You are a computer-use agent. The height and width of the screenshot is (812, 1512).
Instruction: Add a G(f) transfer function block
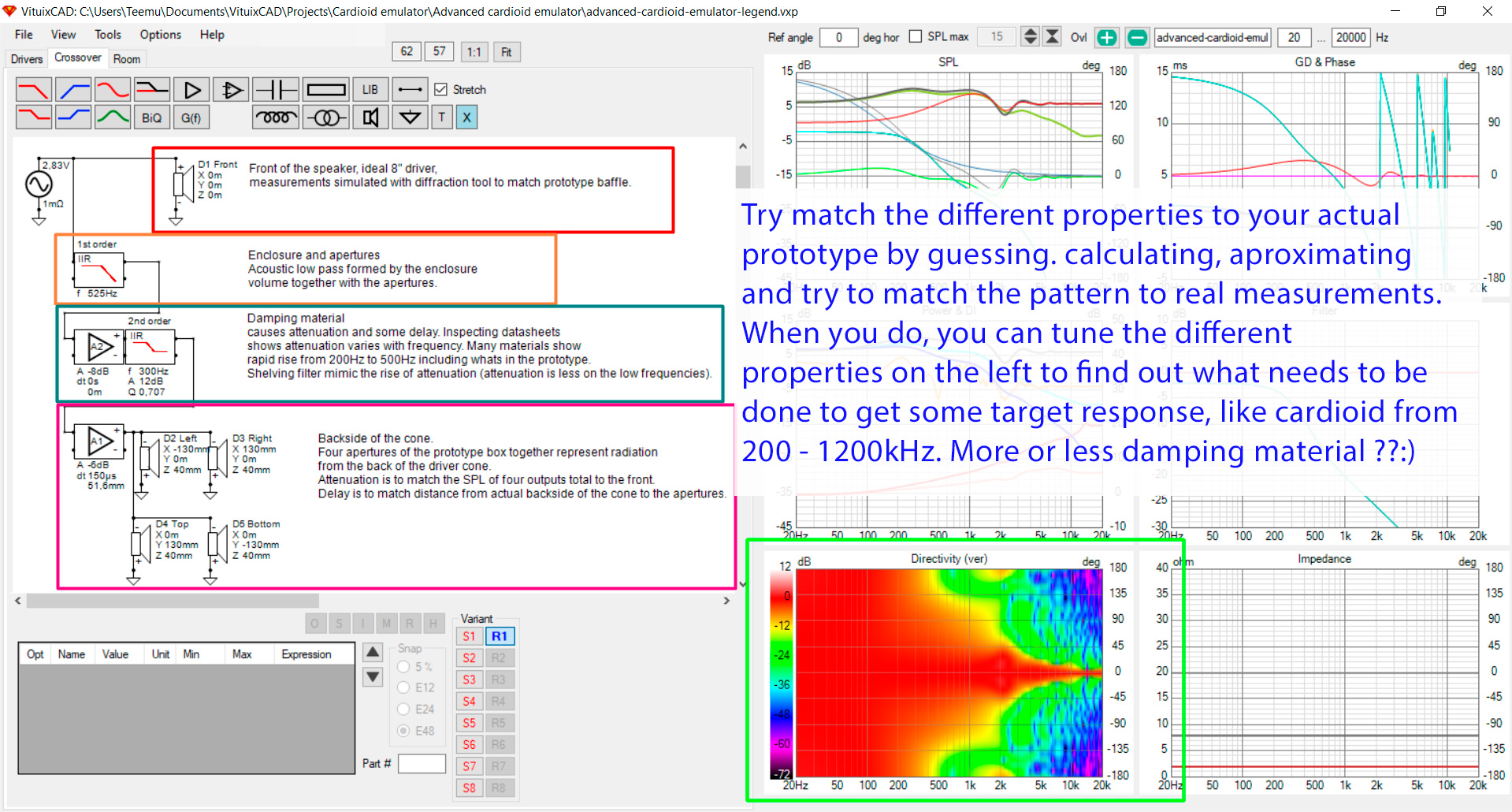click(x=191, y=117)
